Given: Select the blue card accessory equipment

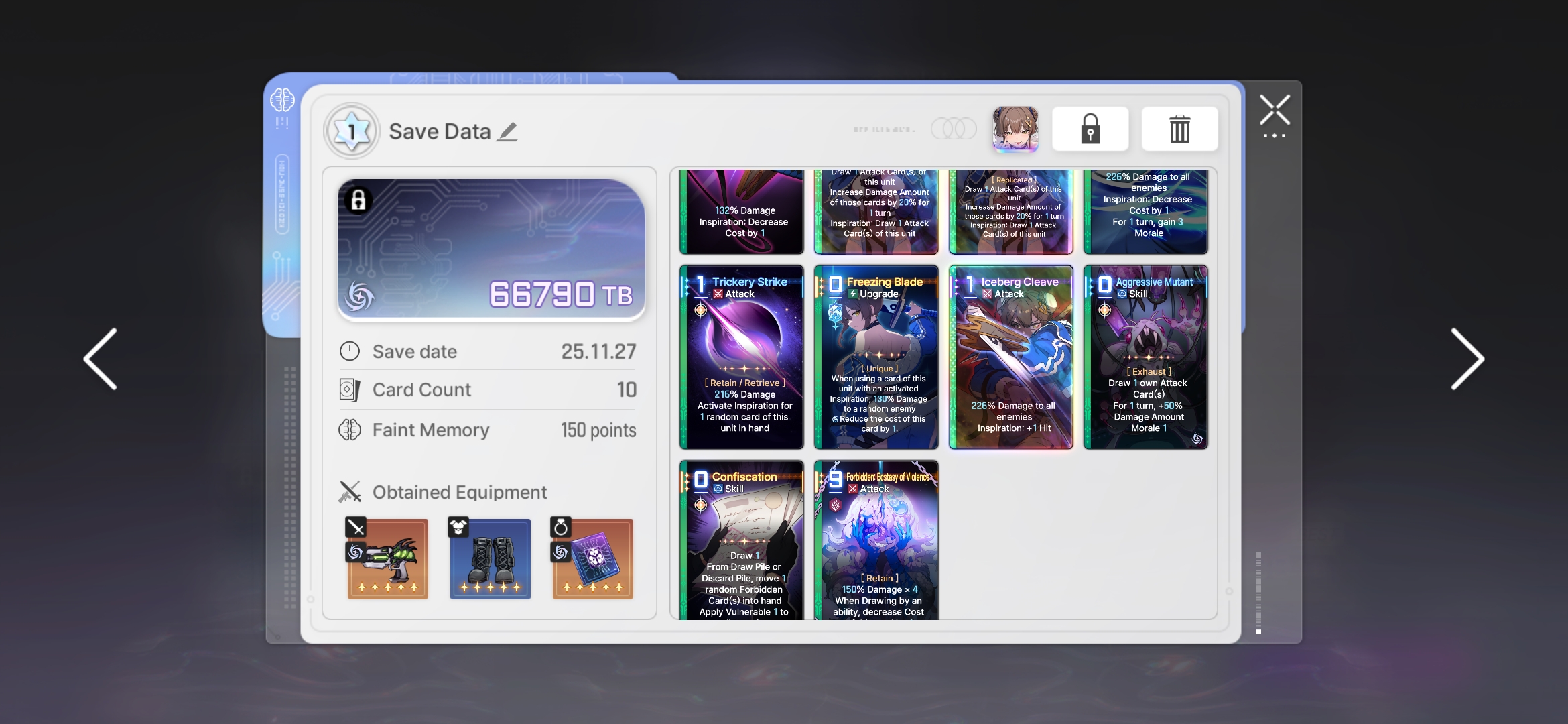Looking at the screenshot, I should 592,558.
